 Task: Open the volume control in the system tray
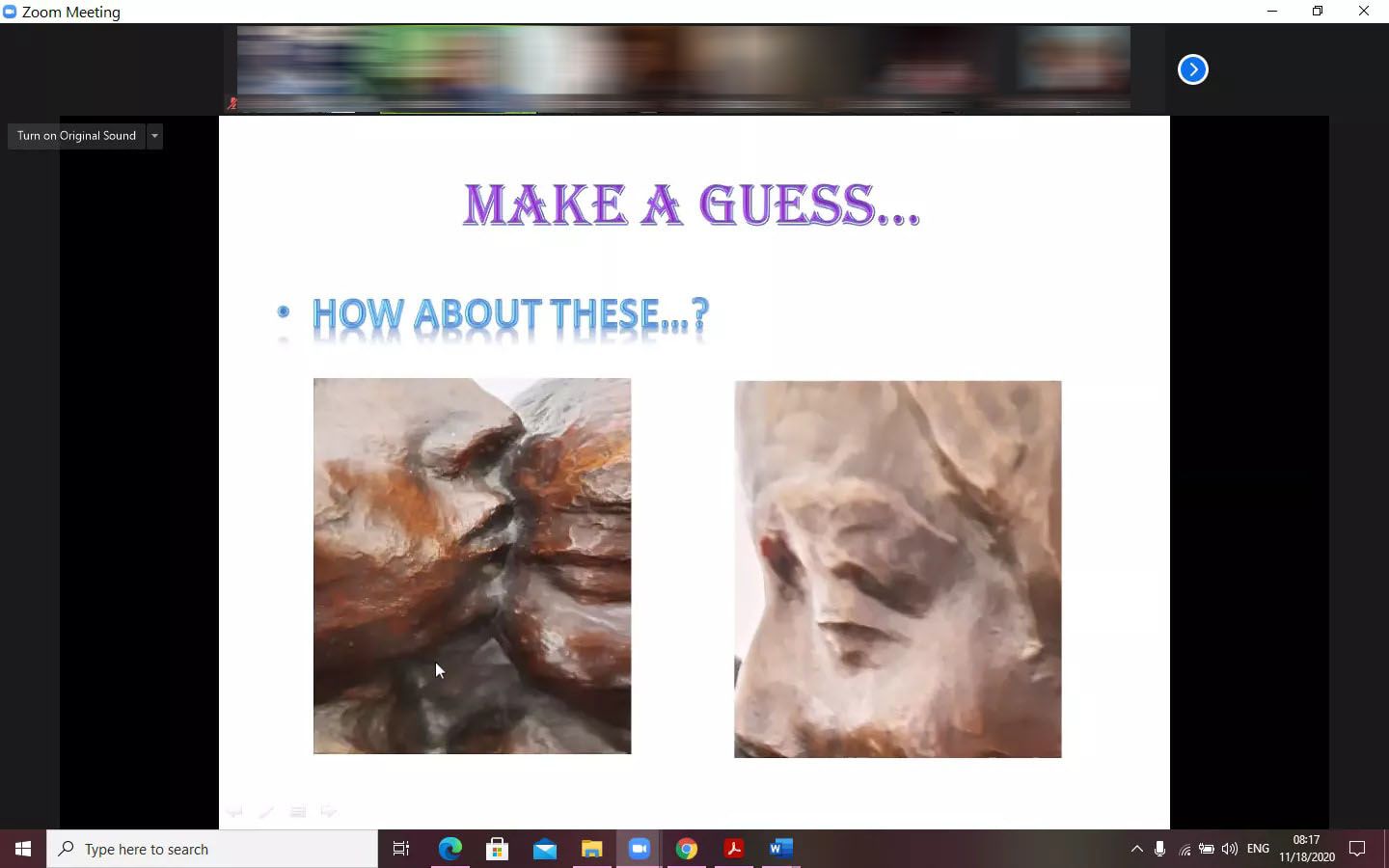tap(1230, 849)
